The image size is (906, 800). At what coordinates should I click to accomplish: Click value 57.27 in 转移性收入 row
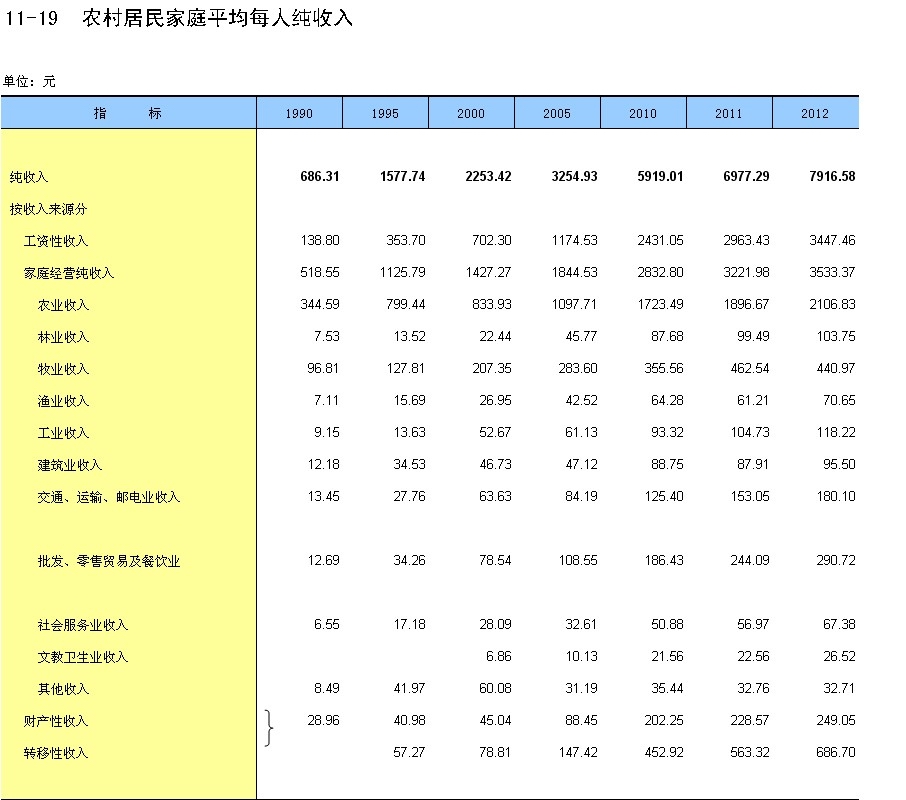pos(409,752)
